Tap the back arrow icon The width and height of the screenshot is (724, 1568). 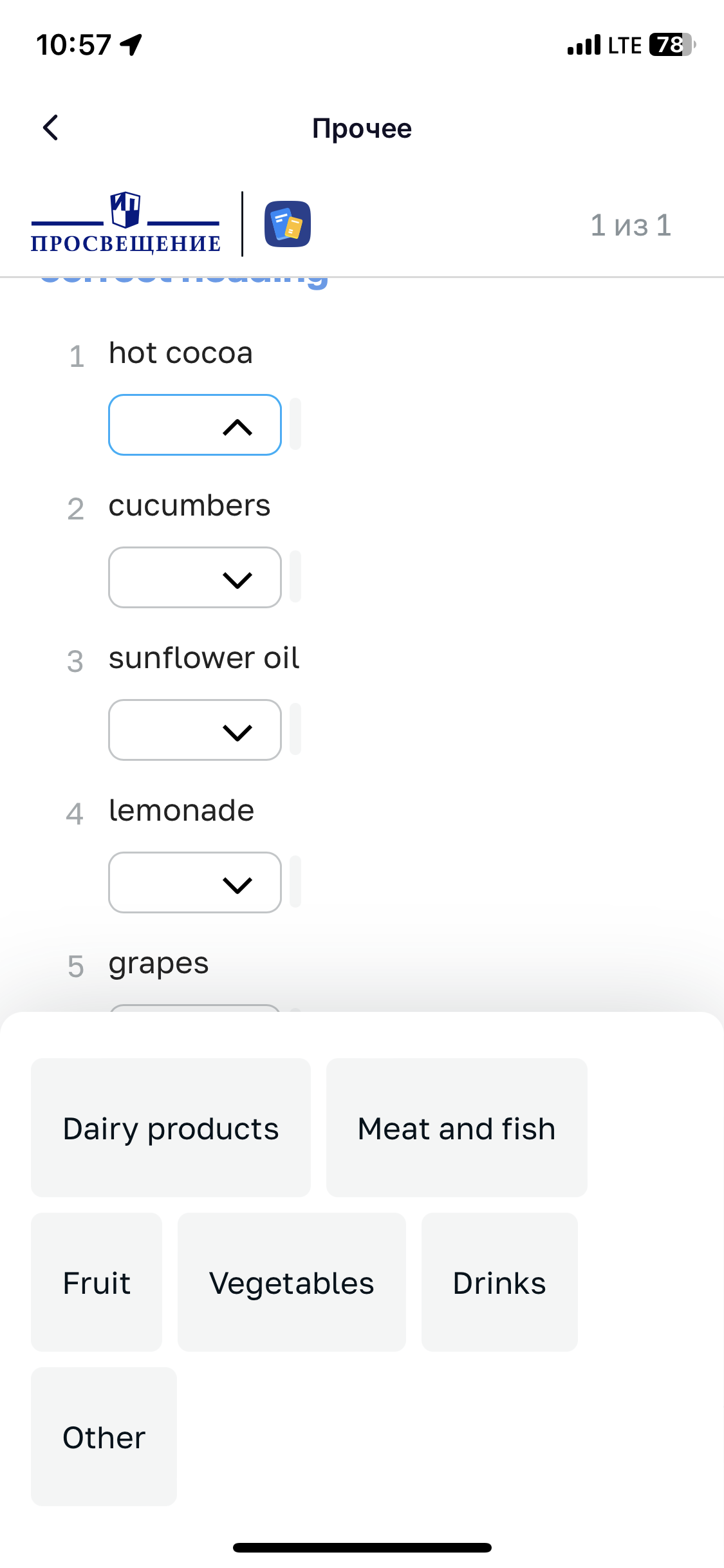[50, 127]
